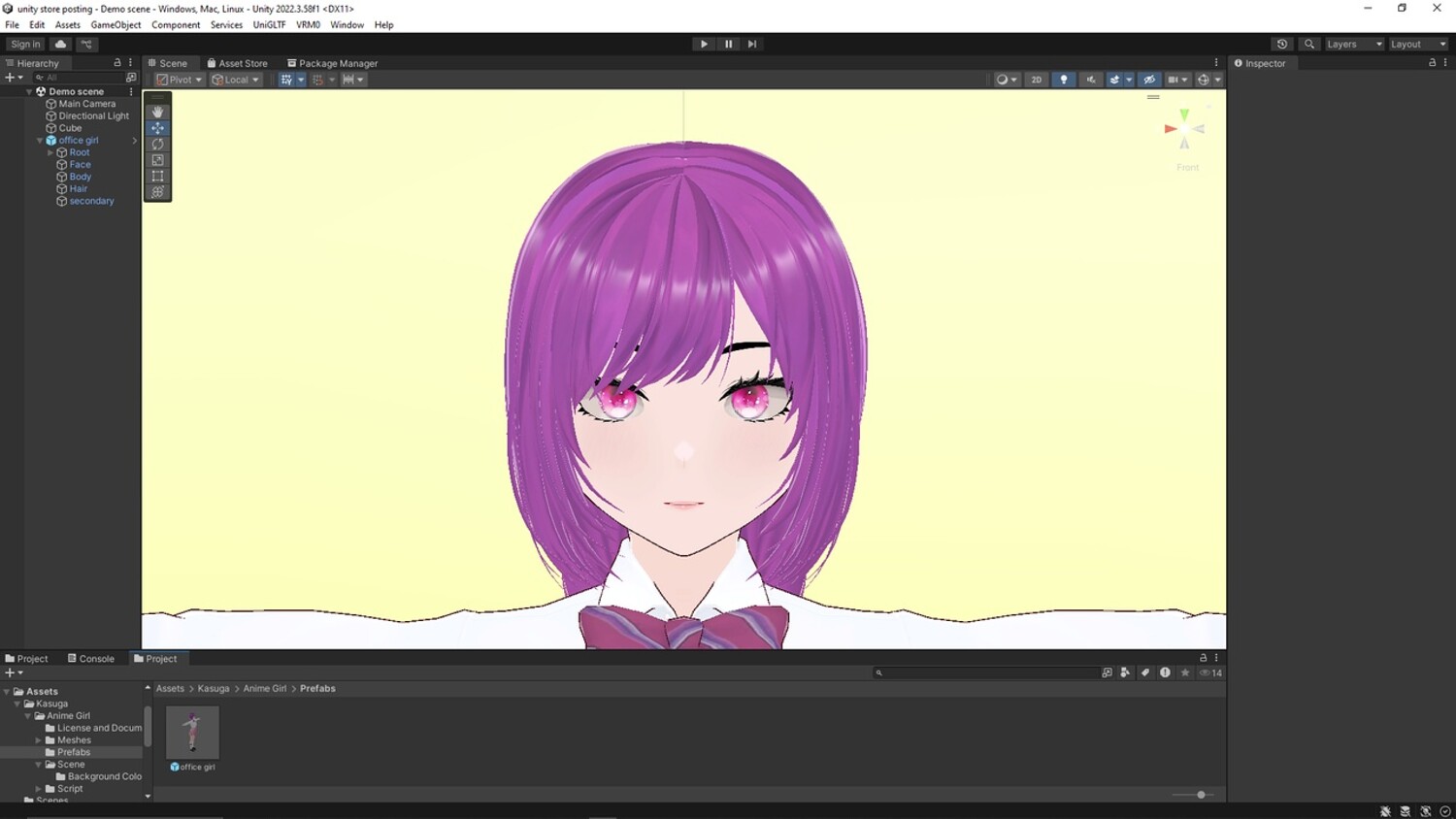Open the UniGLTF menu

pyautogui.click(x=269, y=24)
